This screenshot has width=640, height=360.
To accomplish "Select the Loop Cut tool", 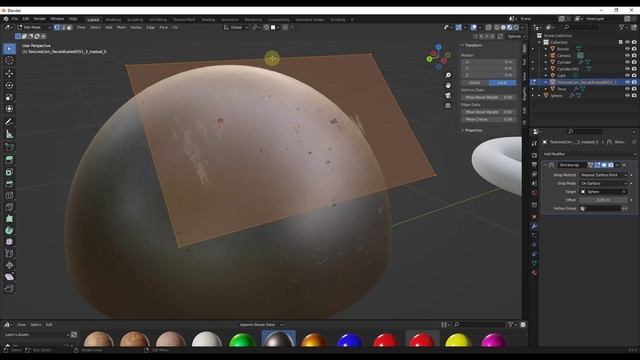I will coord(9,196).
